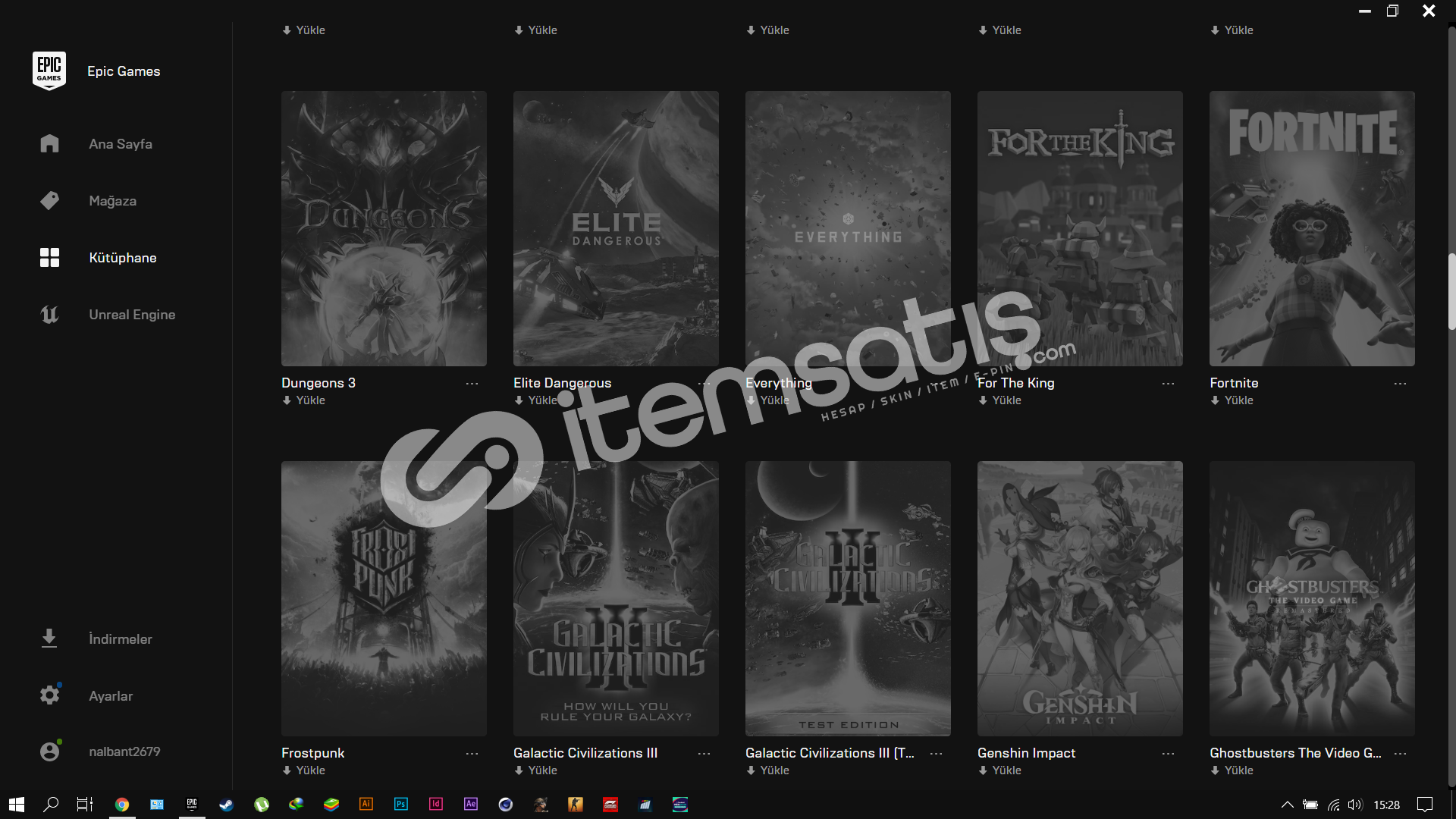
Task: Click the Epic Games logo icon
Action: point(49,71)
